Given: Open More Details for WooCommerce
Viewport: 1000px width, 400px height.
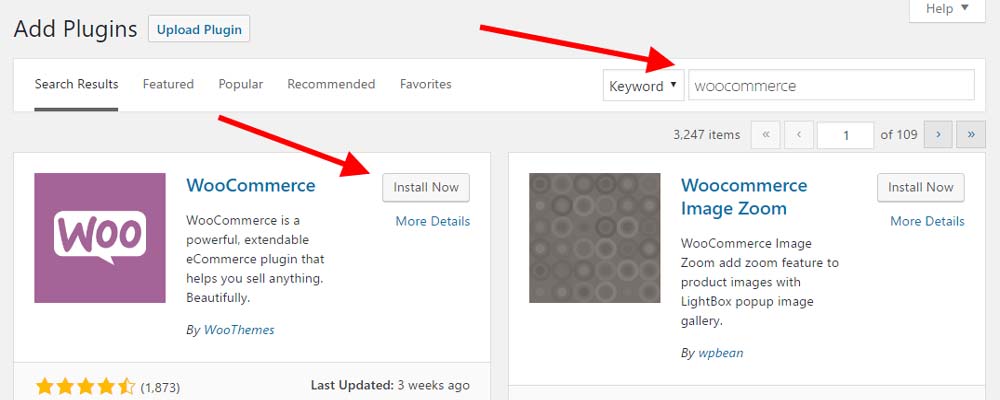Looking at the screenshot, I should [432, 221].
